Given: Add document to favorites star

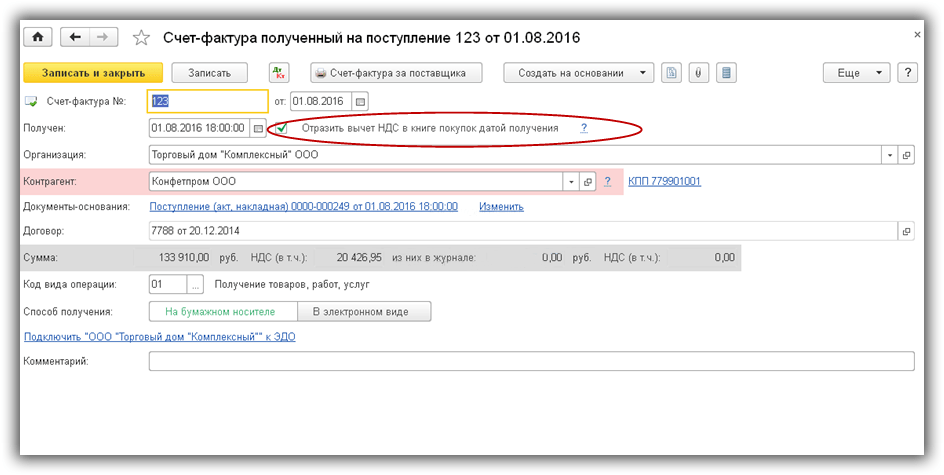Looking at the screenshot, I should 141,38.
